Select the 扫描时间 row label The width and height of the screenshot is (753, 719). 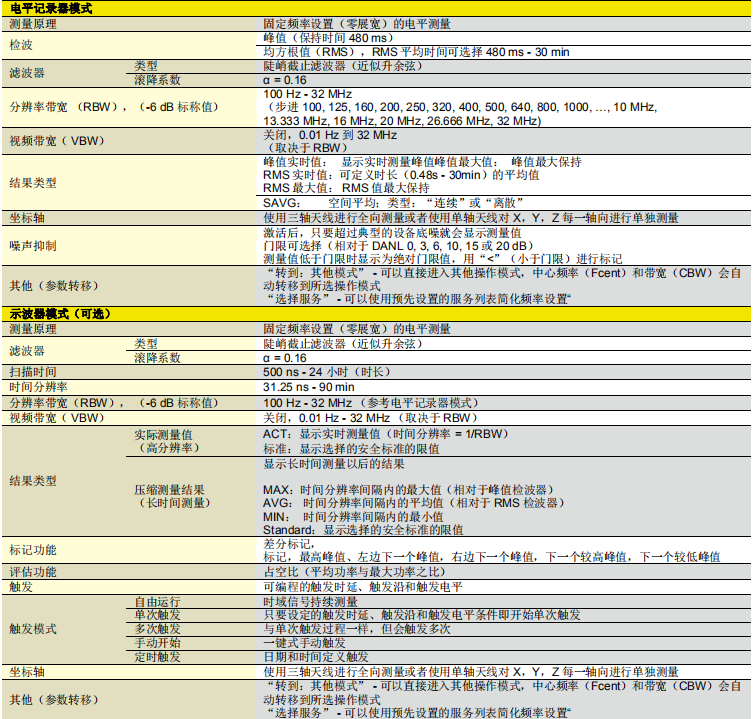[x=33, y=372]
